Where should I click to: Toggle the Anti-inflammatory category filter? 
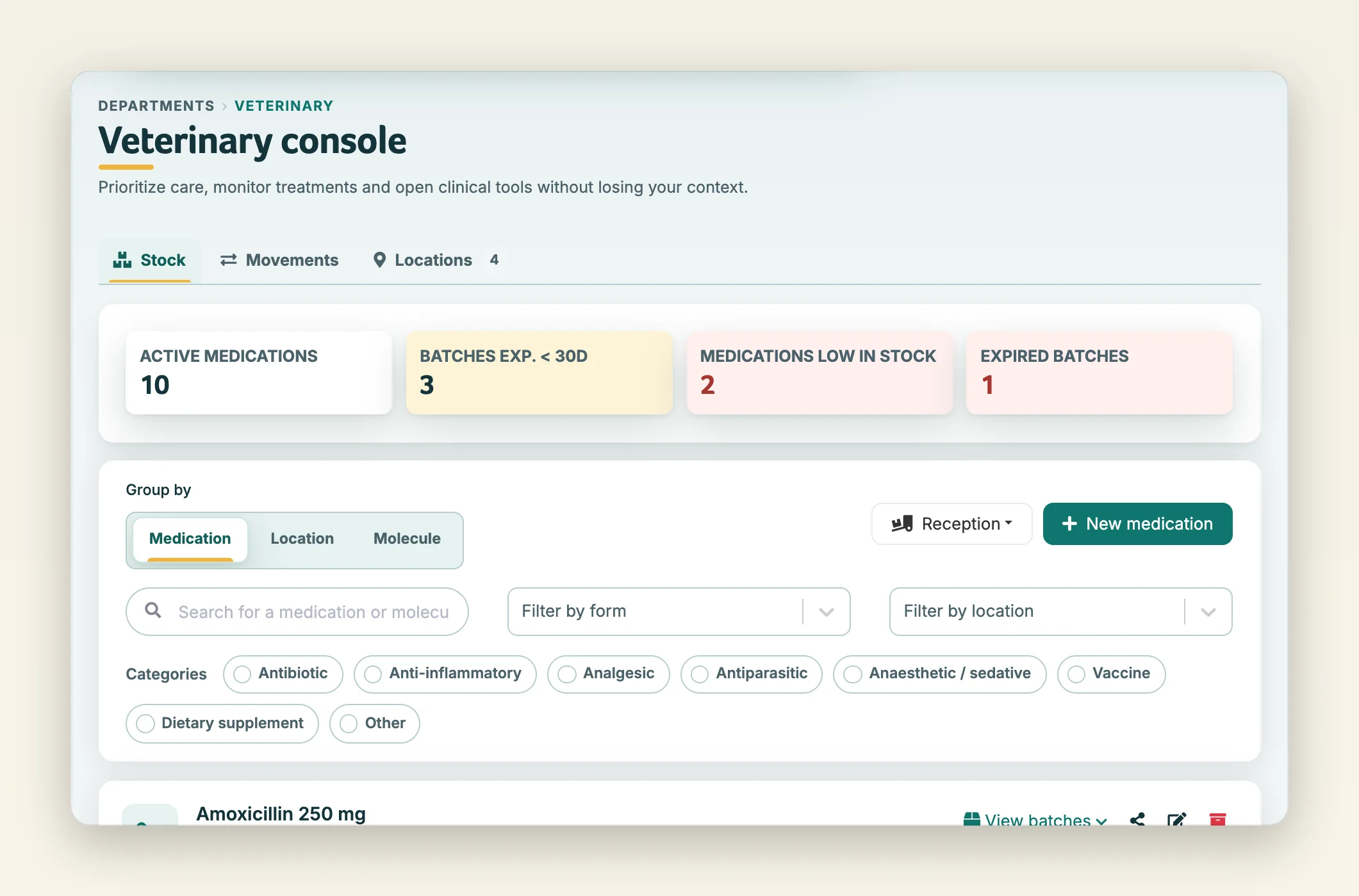(x=445, y=674)
